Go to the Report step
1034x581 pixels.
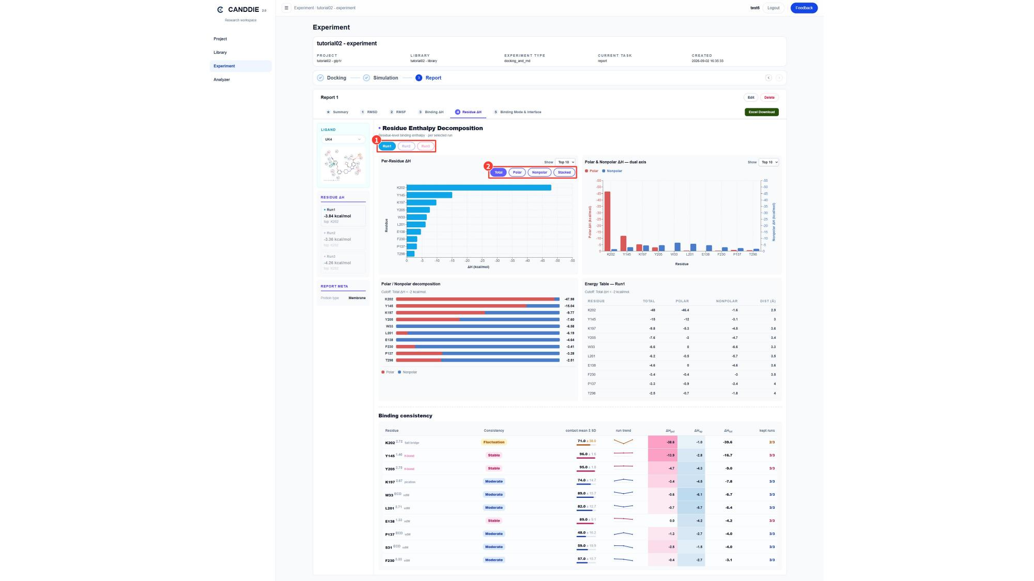coord(433,78)
